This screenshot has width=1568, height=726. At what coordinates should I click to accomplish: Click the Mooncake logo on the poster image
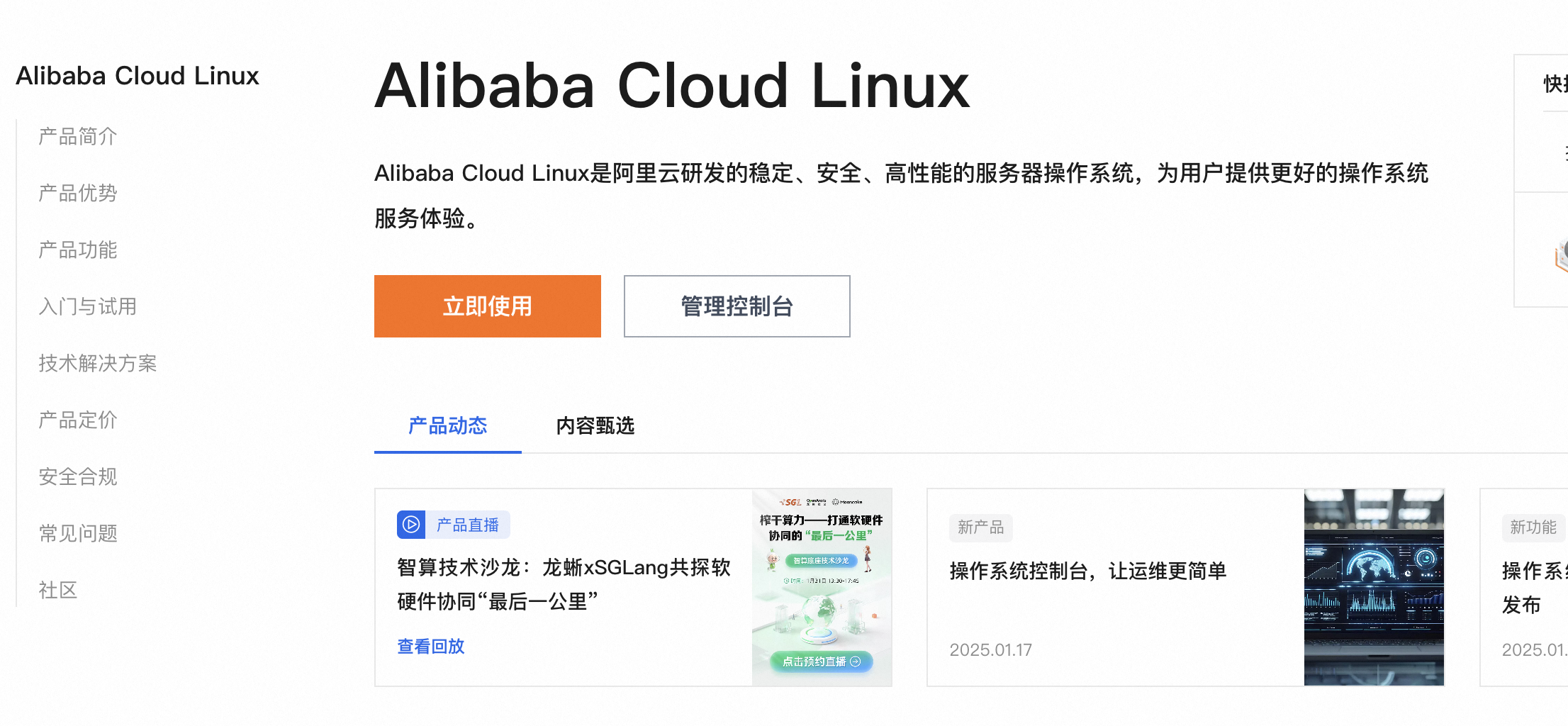848,501
